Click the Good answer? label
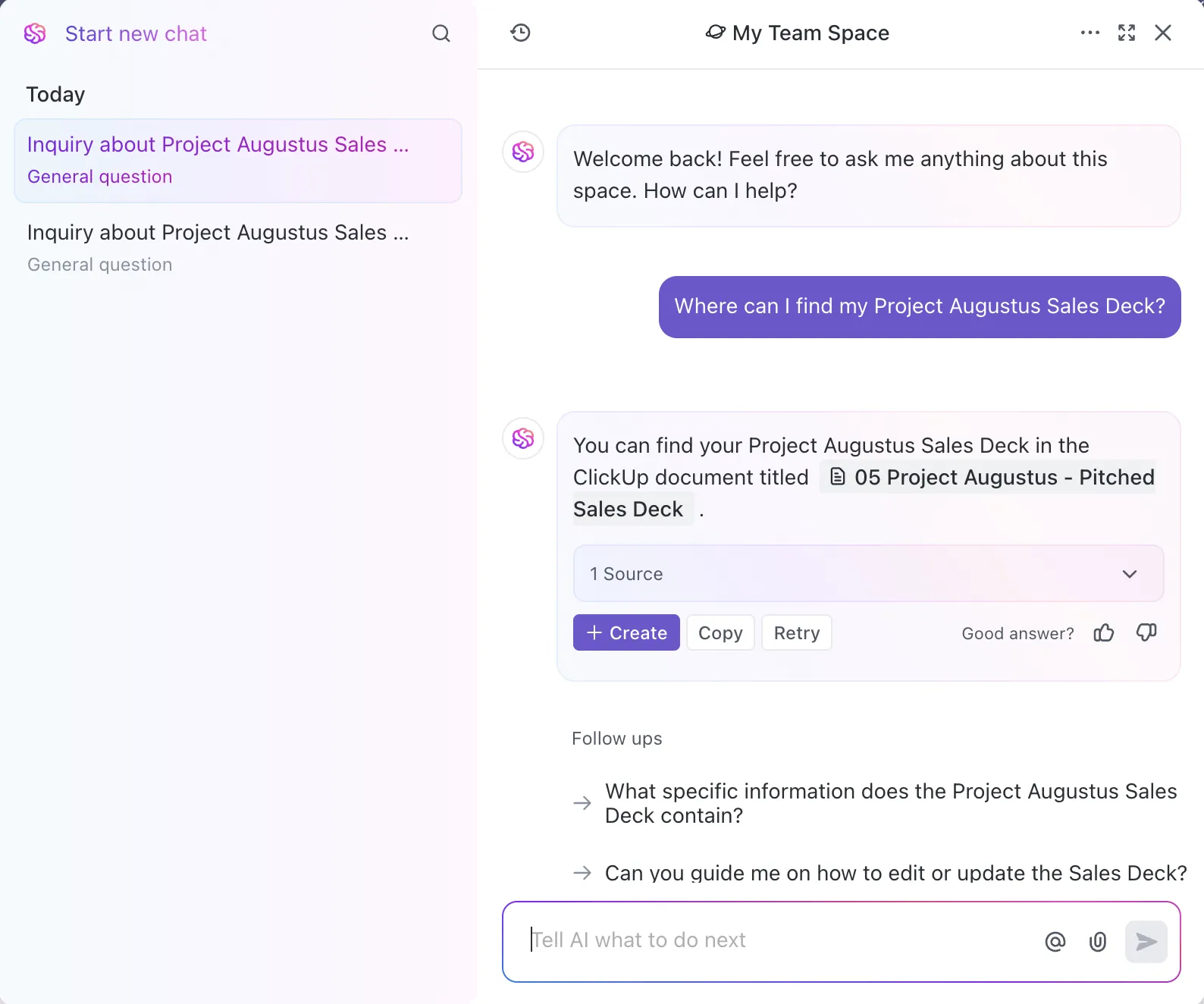Screen dimensions: 1204x1004 point(1017,633)
